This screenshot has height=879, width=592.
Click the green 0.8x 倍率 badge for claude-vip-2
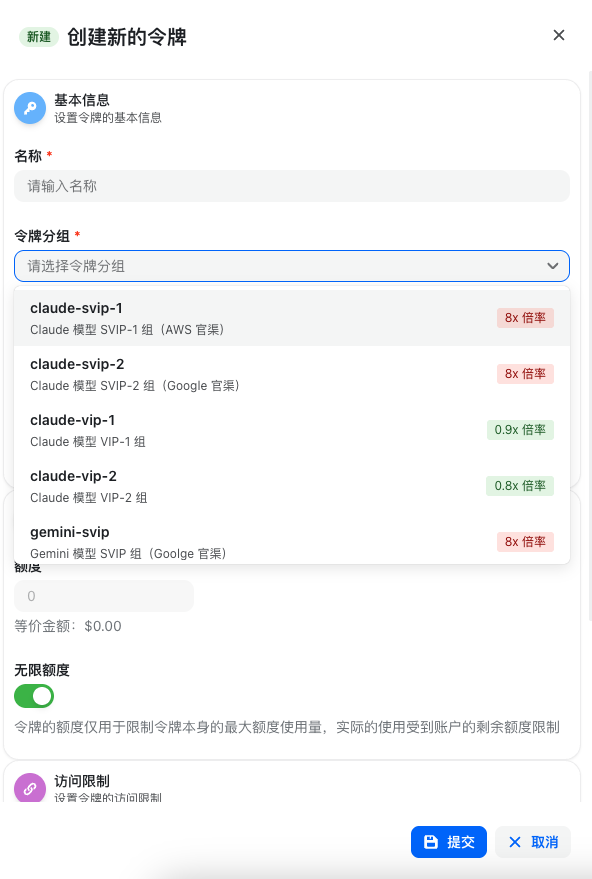point(520,485)
